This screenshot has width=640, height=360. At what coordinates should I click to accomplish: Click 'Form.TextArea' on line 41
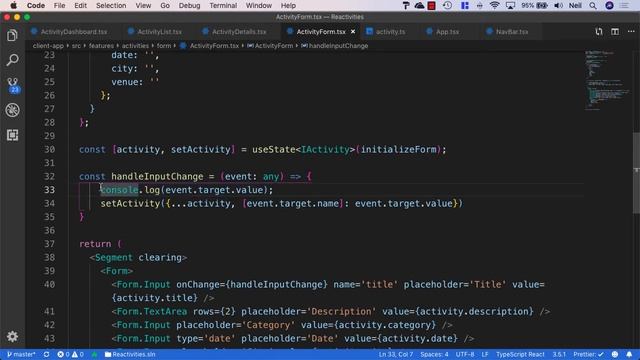[151, 311]
